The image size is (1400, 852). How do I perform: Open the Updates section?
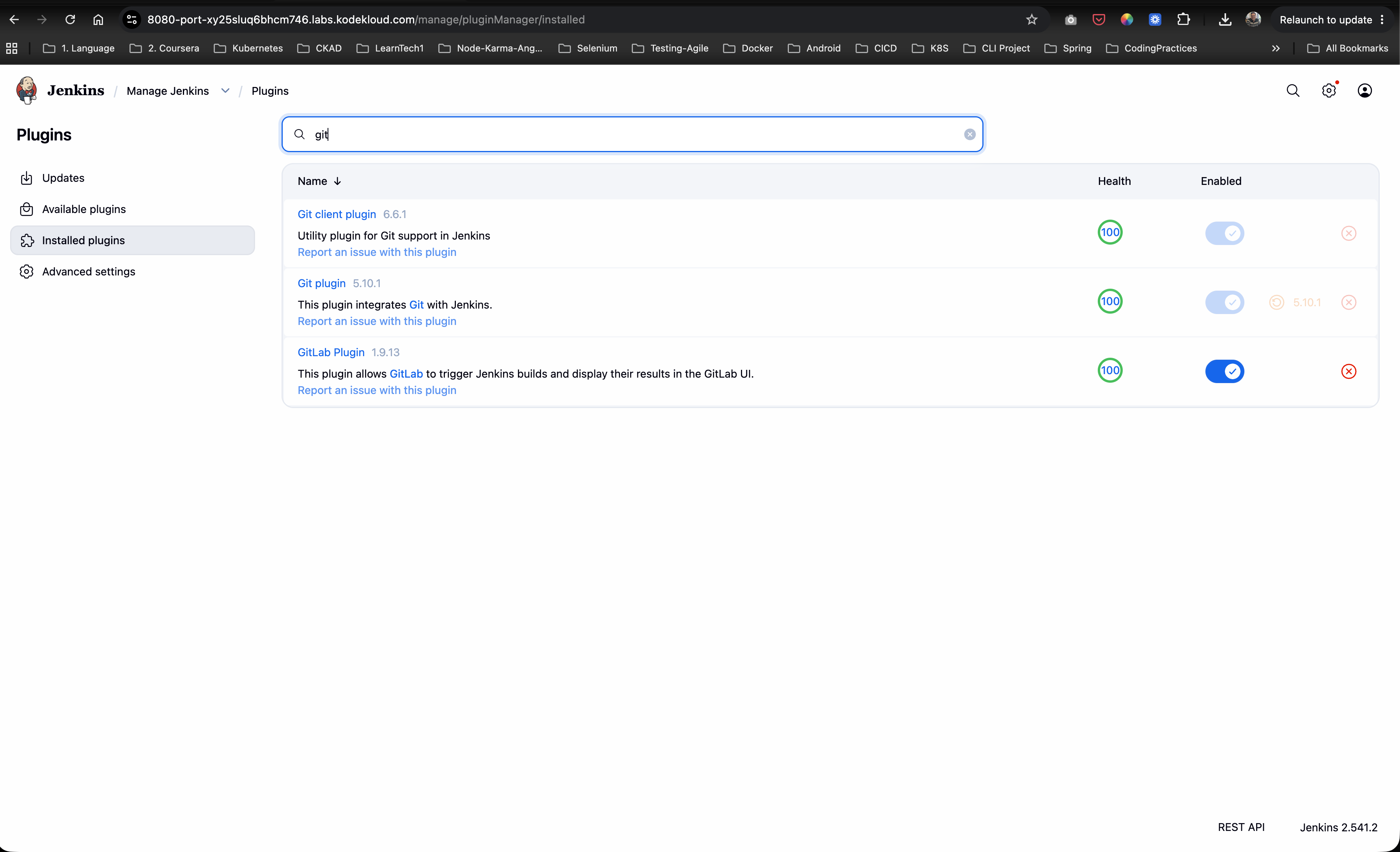[x=132, y=178]
